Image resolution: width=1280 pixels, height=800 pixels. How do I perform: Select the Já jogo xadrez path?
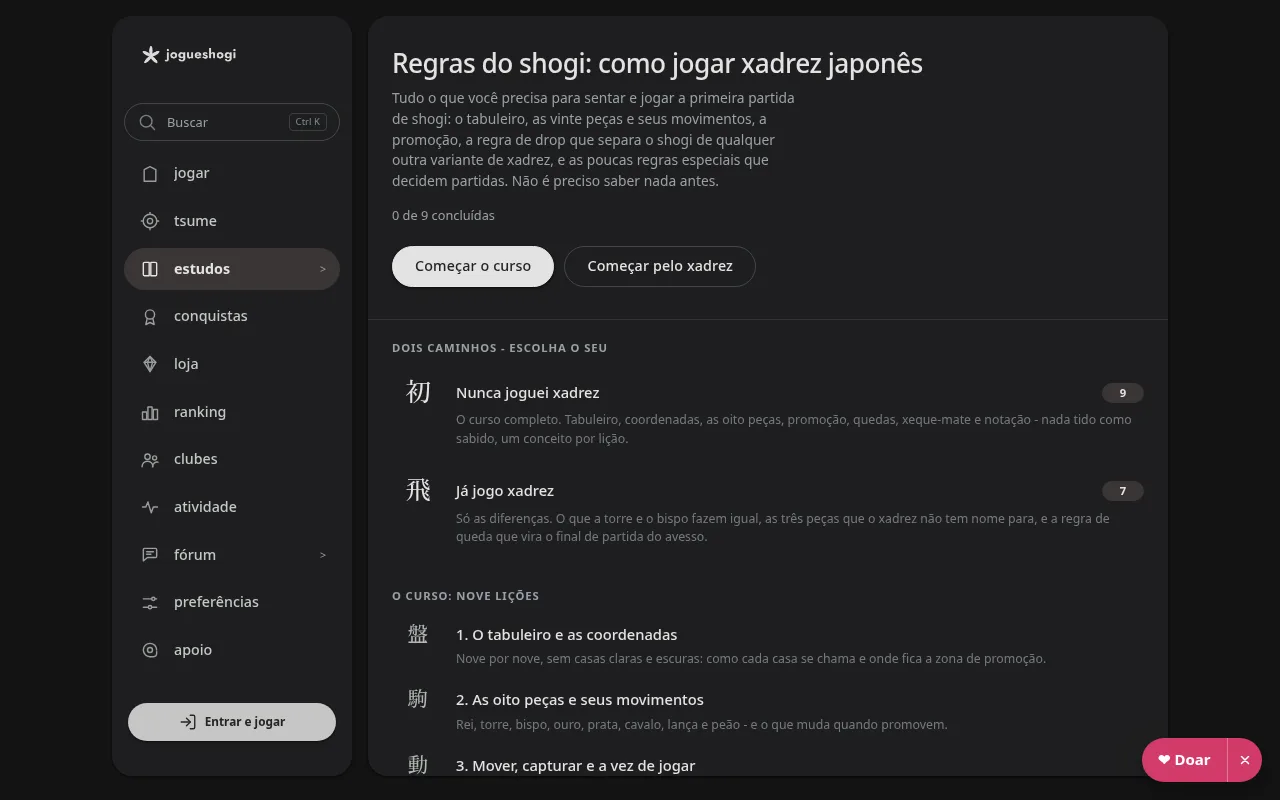pos(768,511)
